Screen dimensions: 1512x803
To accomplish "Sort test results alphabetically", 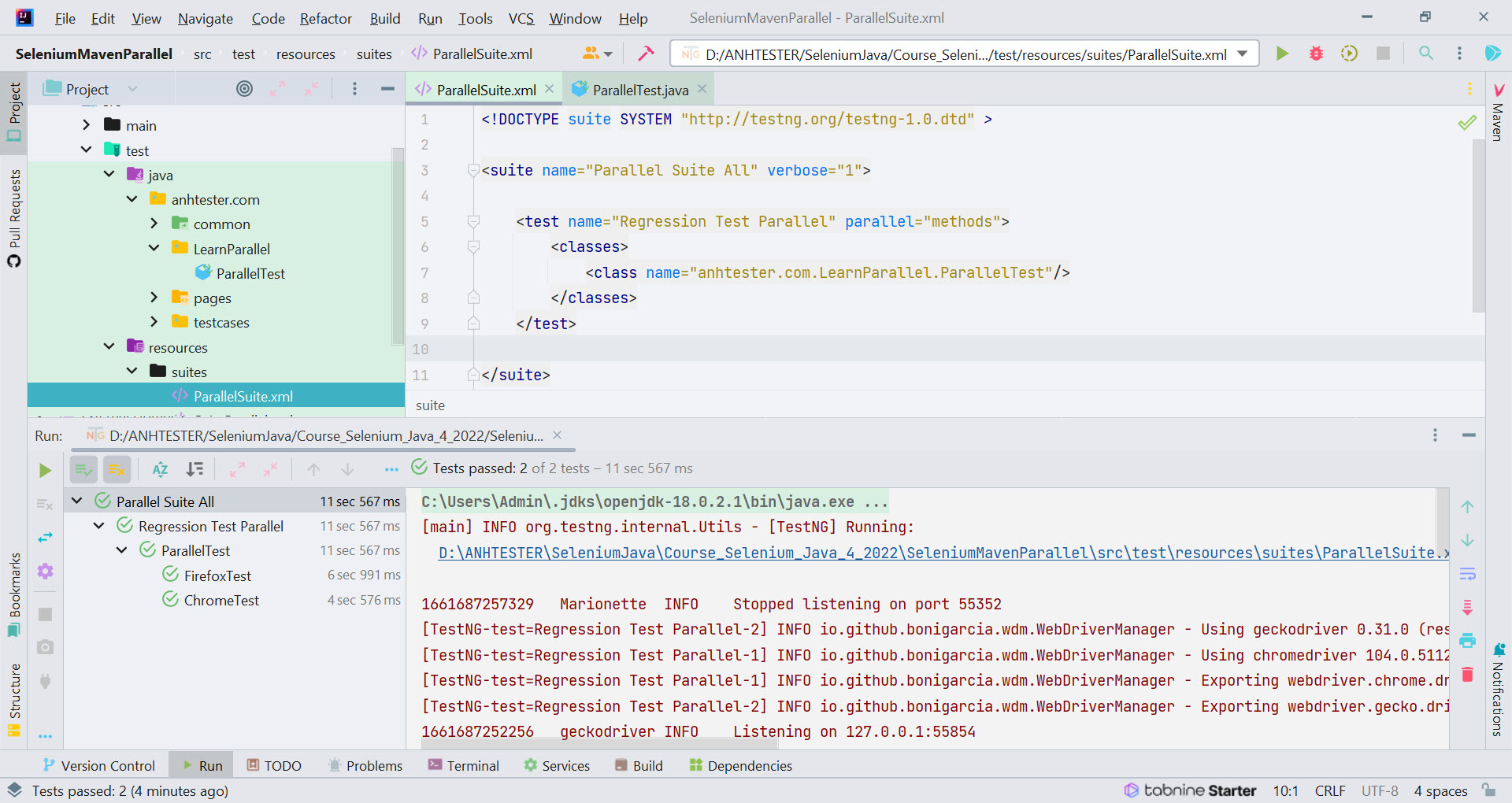I will click(161, 470).
